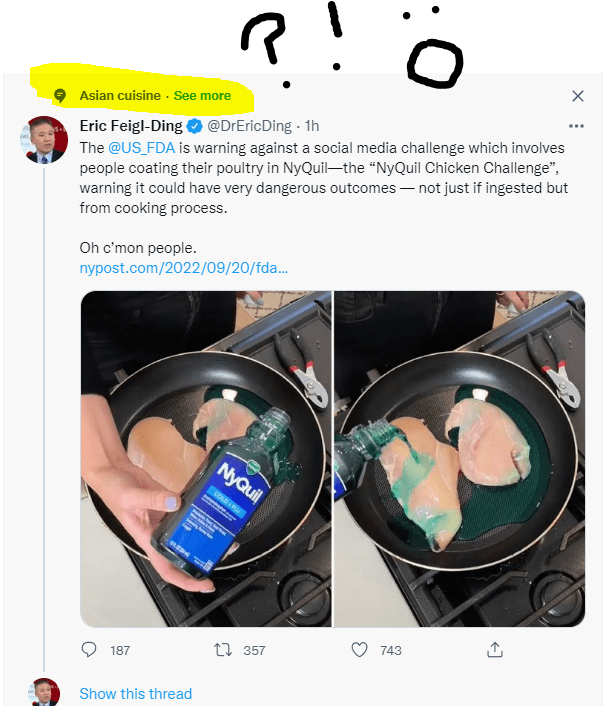The image size is (615, 706).
Task: Click the small avatar beside Show this thread
Action: point(44,692)
